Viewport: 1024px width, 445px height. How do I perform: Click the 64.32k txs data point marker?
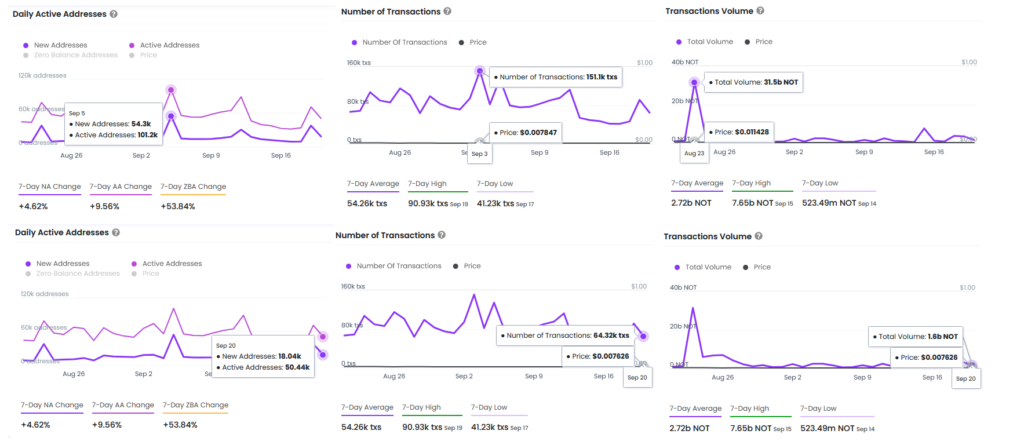644,337
